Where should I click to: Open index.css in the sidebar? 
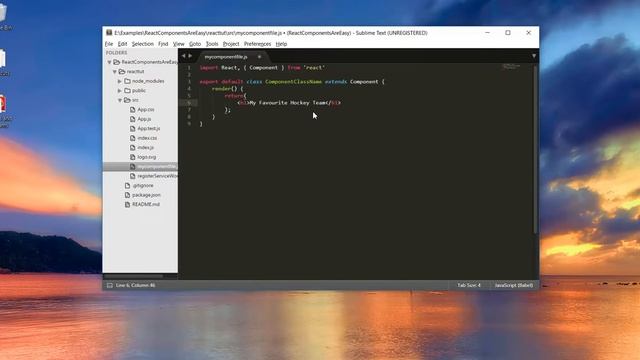point(147,138)
